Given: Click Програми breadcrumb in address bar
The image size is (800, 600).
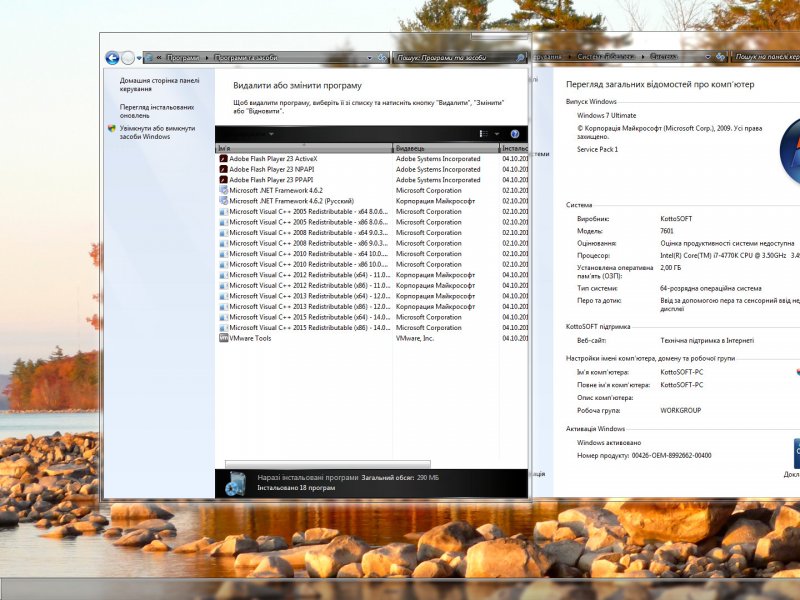Looking at the screenshot, I should (x=183, y=58).
